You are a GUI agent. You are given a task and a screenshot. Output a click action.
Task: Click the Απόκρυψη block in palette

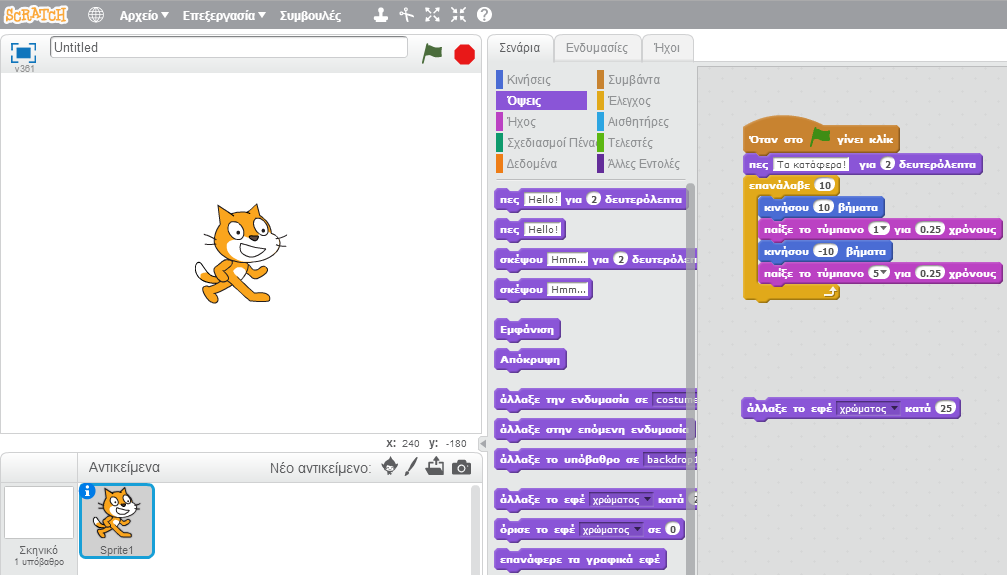(530, 360)
